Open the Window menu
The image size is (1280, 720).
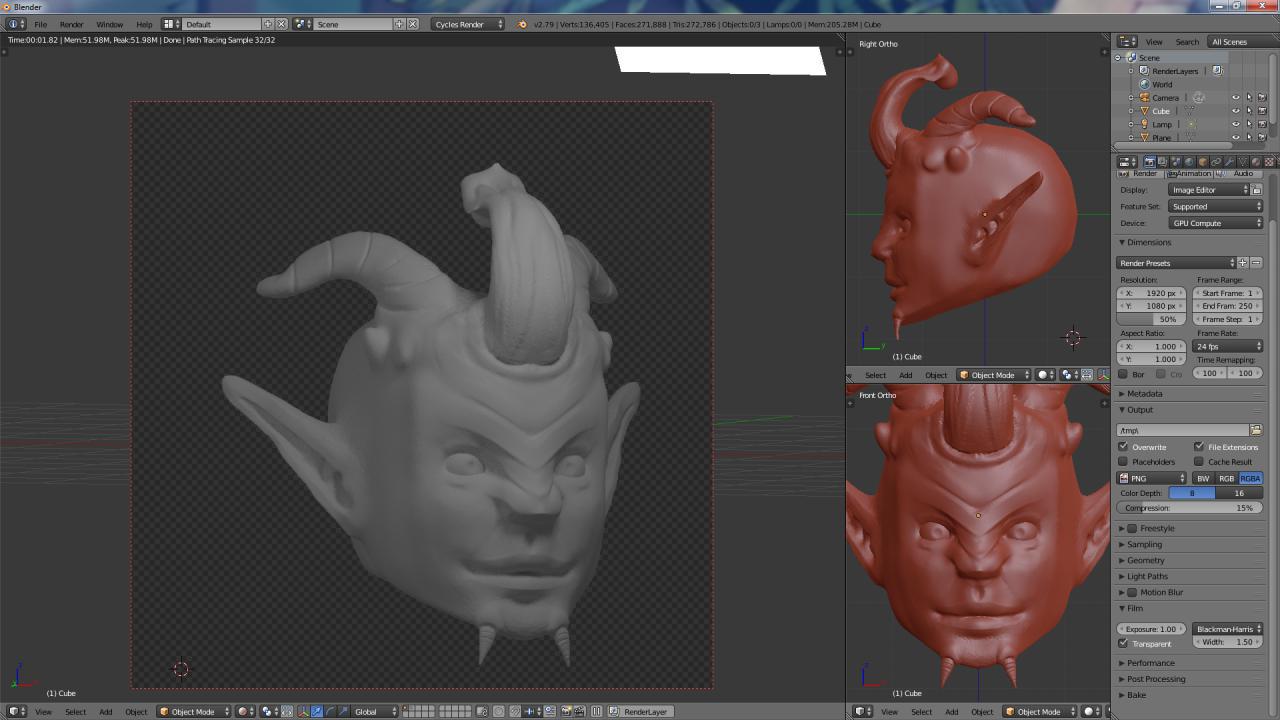[110, 24]
